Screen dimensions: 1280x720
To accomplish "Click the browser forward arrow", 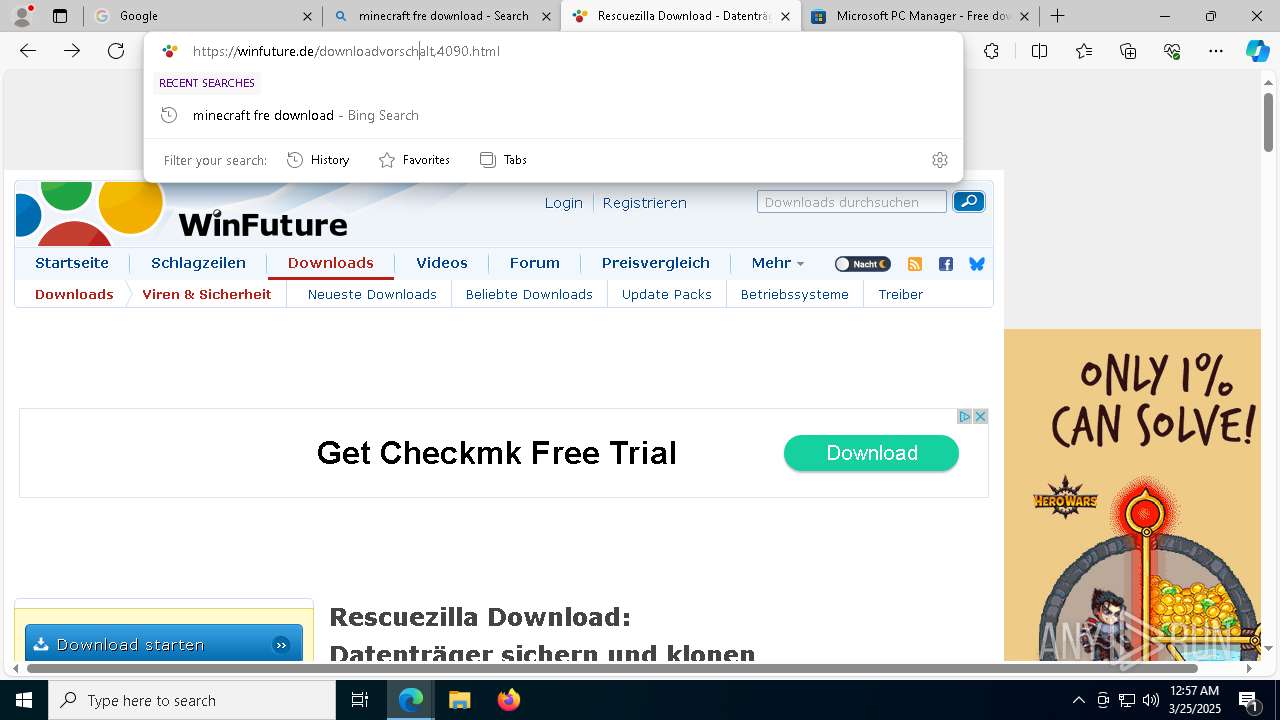I will point(72,51).
